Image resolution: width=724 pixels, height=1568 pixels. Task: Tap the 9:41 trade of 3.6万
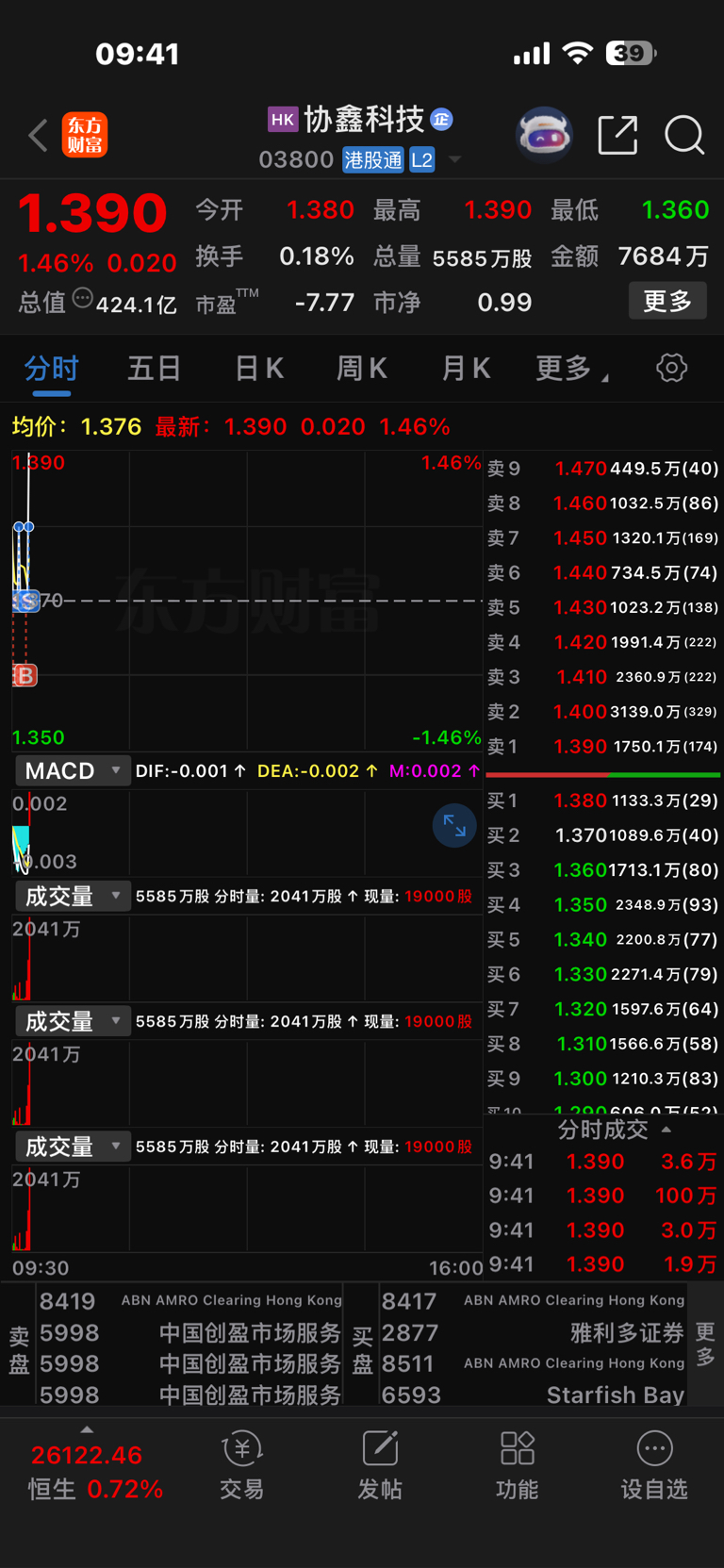603,1162
